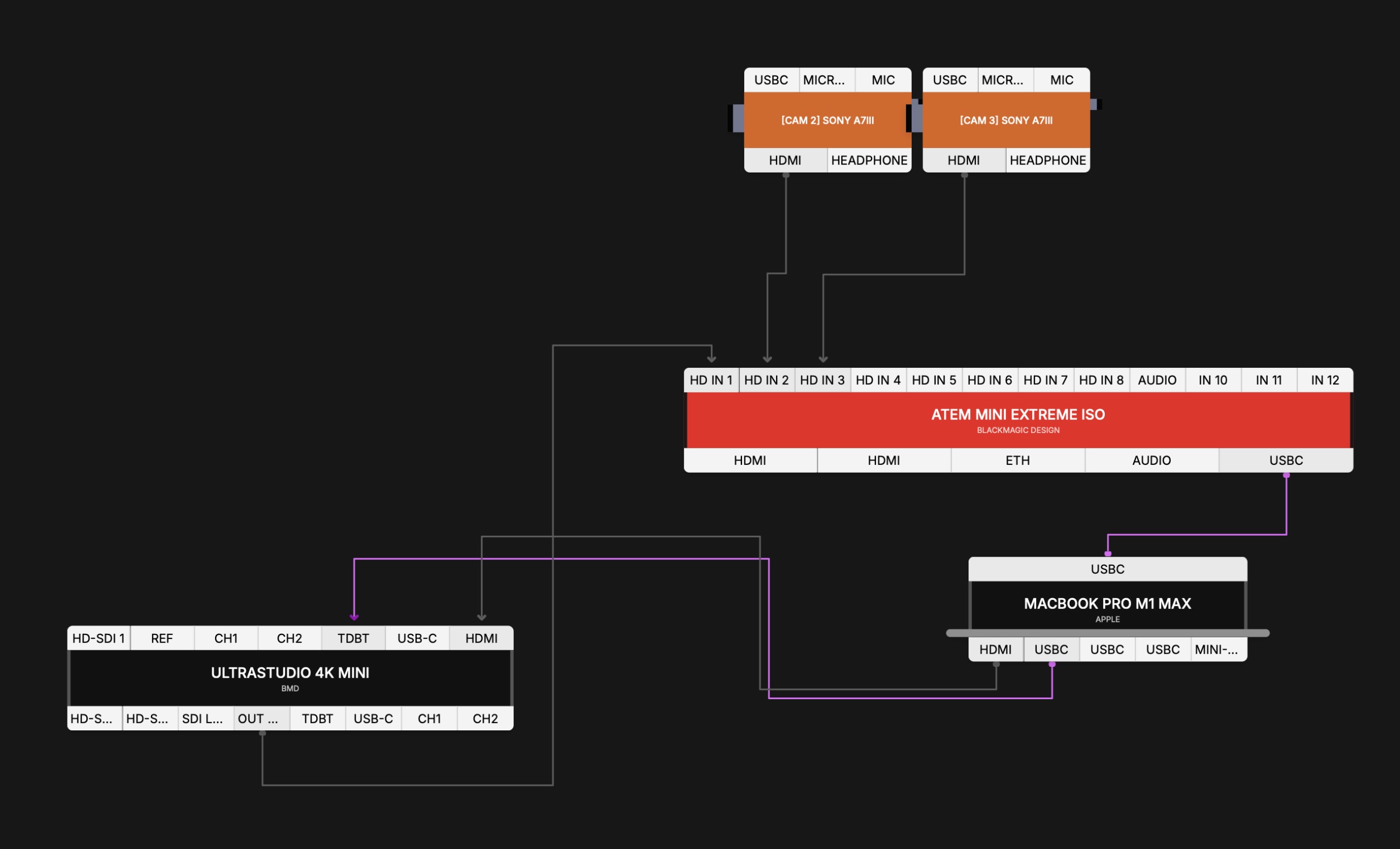
Task: Click first bottom USBC port on MacBook Pro
Action: pos(1051,649)
